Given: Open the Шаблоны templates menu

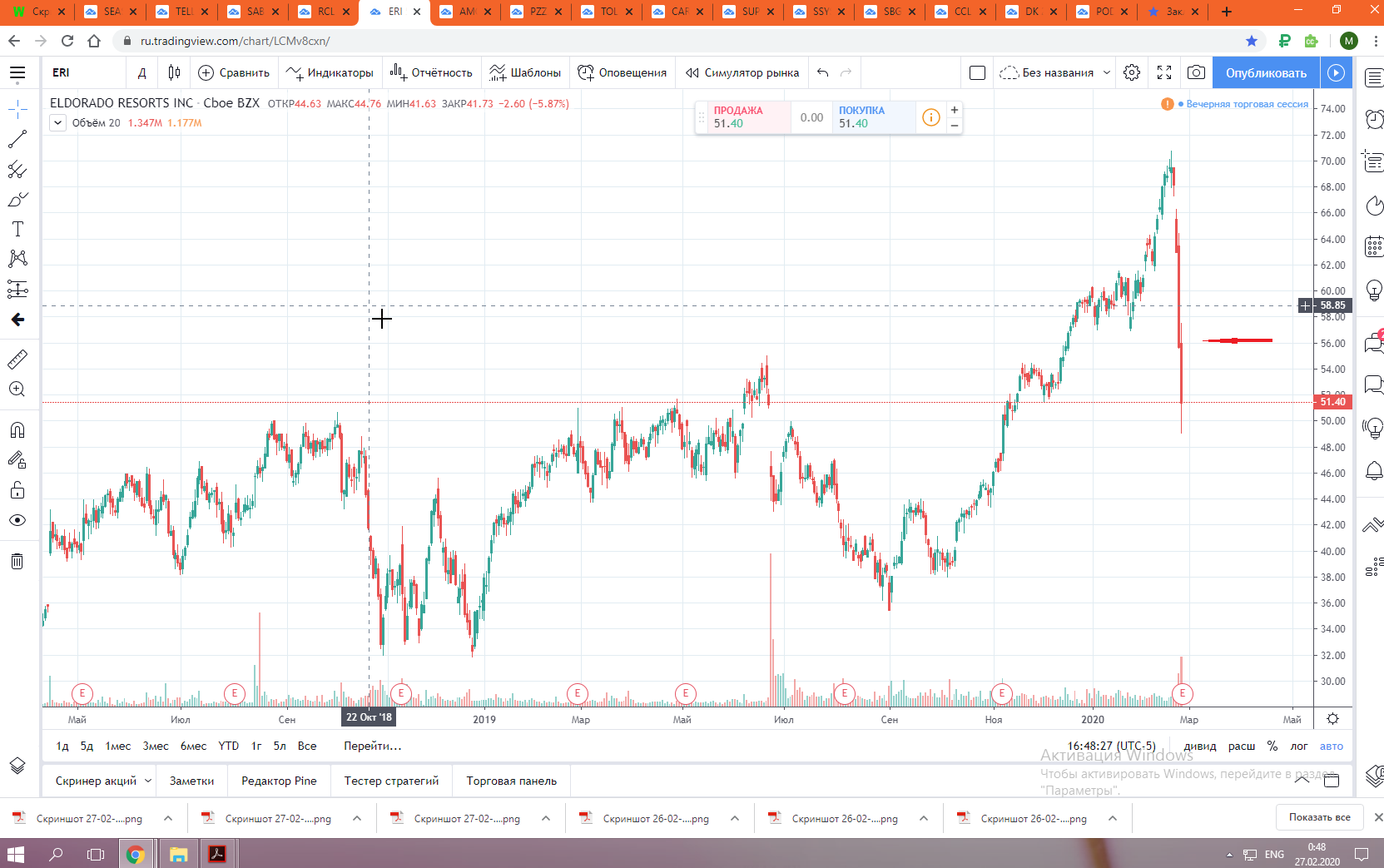Looking at the screenshot, I should click(525, 73).
